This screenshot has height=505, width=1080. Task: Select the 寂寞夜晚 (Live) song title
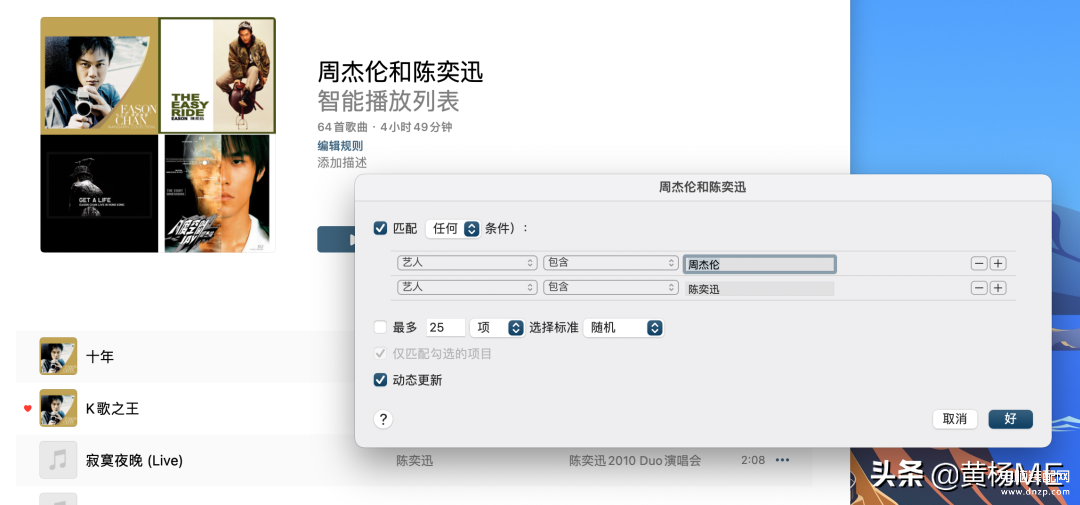click(x=134, y=460)
